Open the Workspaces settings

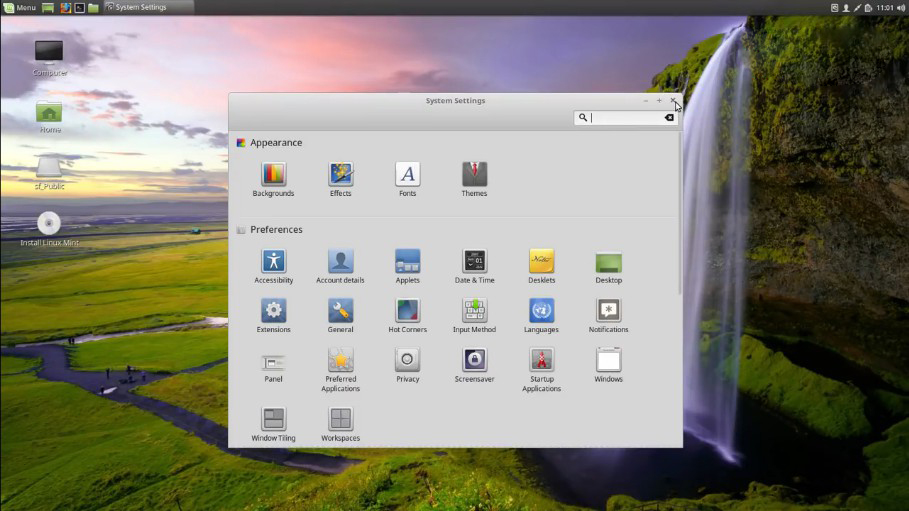pyautogui.click(x=340, y=425)
